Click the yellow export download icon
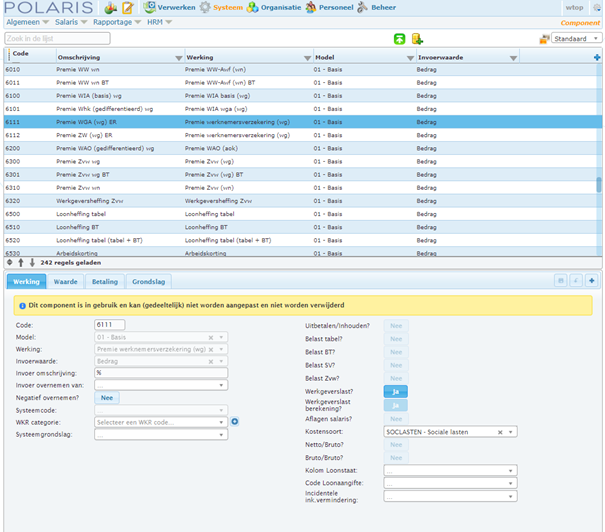The width and height of the screenshot is (605, 532). tap(417, 39)
